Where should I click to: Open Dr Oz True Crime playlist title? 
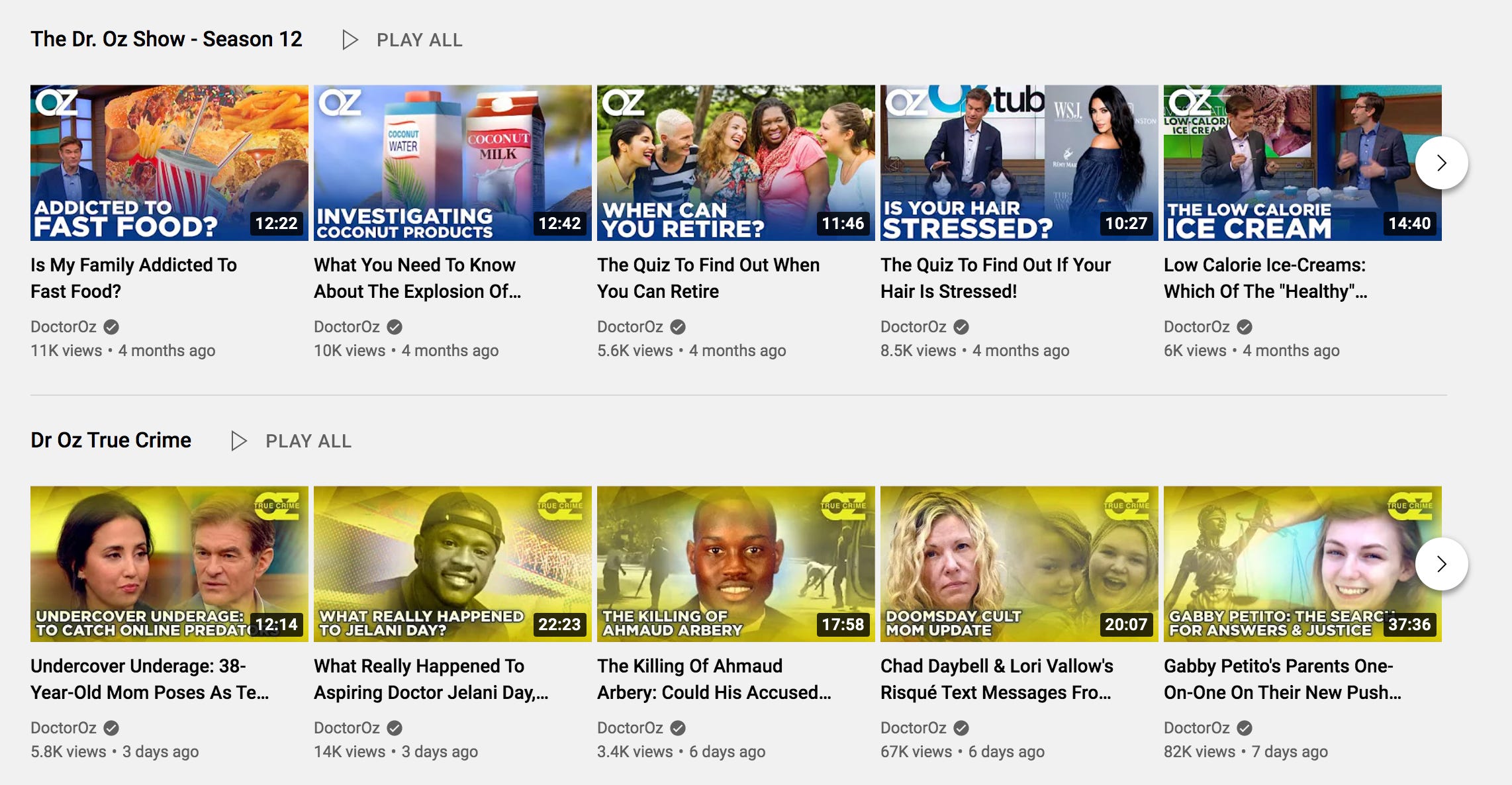(111, 440)
